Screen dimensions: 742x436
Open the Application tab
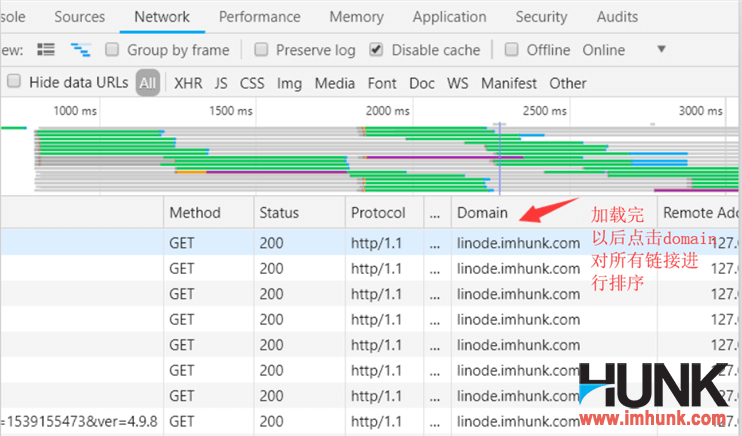pos(449,17)
